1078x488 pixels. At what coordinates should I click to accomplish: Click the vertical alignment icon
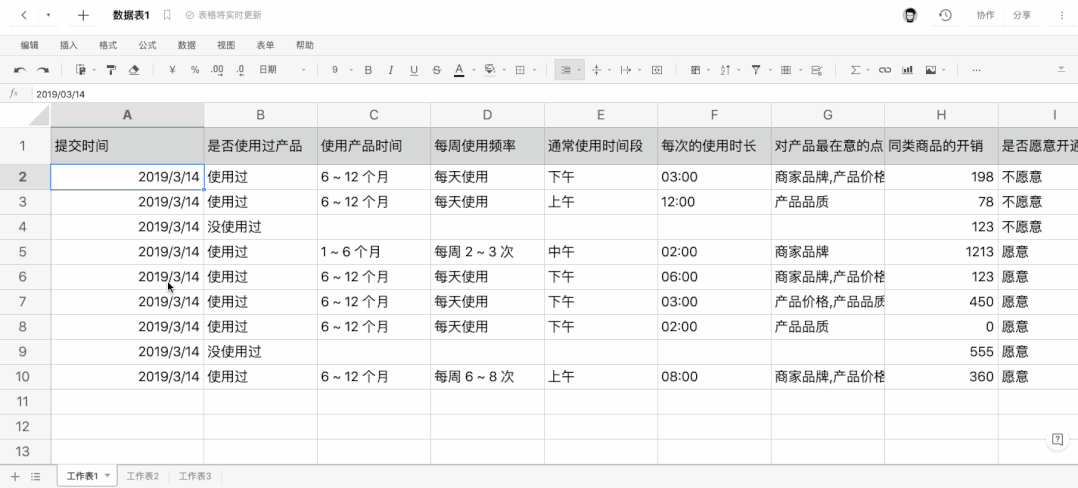[x=596, y=69]
